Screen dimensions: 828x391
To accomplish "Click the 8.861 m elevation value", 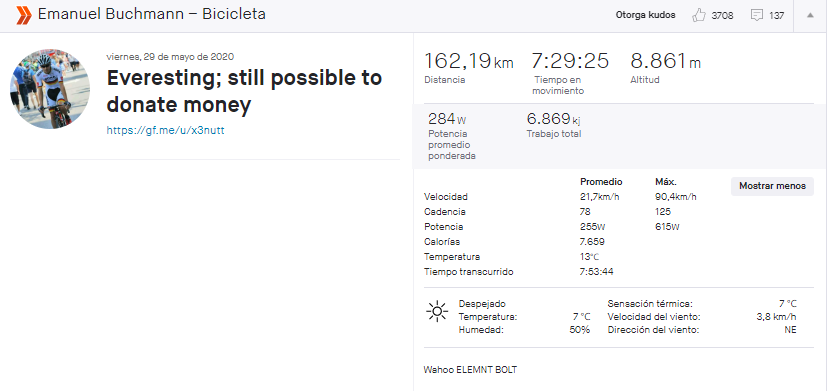I will [665, 61].
